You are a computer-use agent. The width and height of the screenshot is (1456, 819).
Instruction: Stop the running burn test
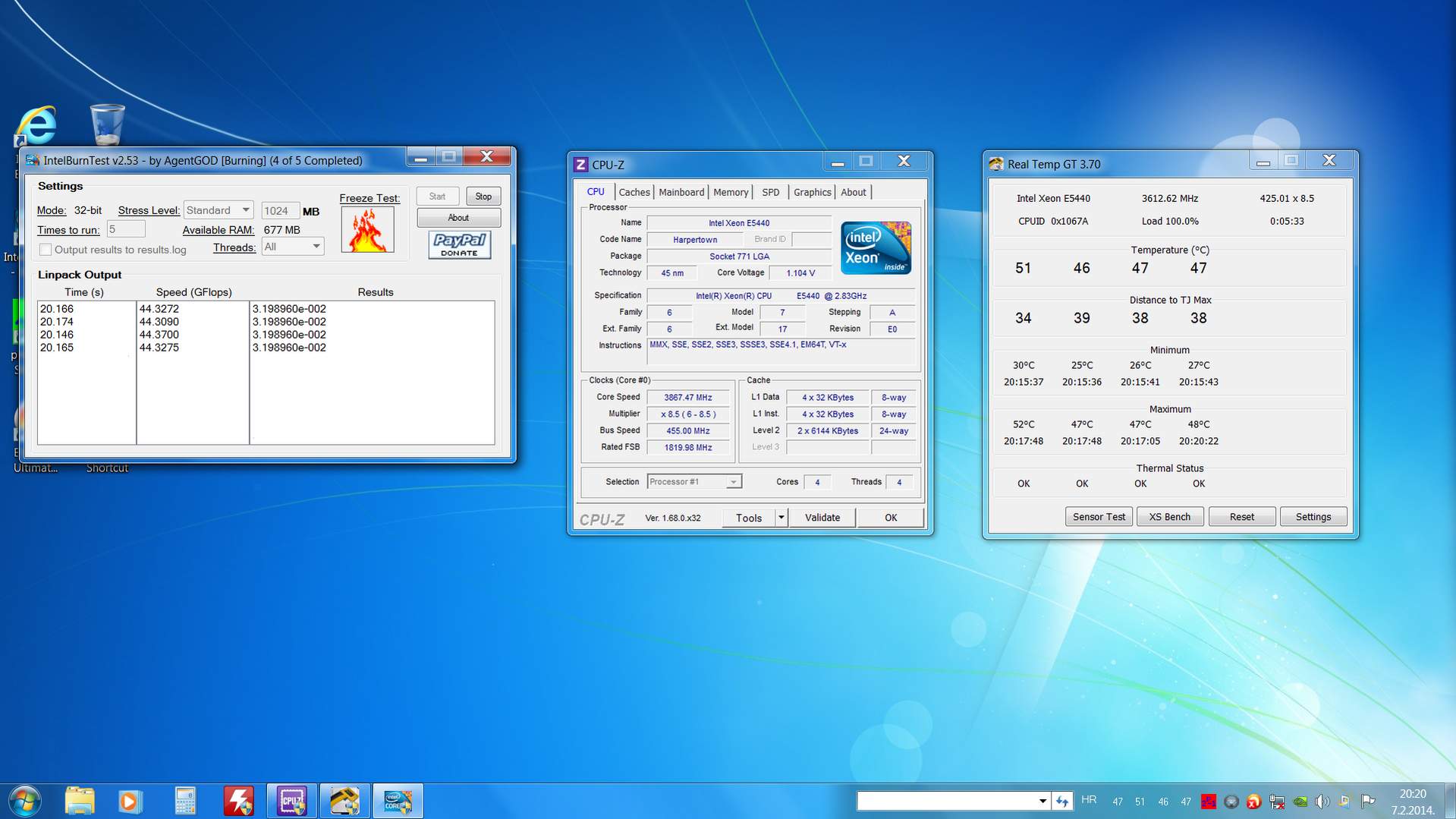pos(483,197)
